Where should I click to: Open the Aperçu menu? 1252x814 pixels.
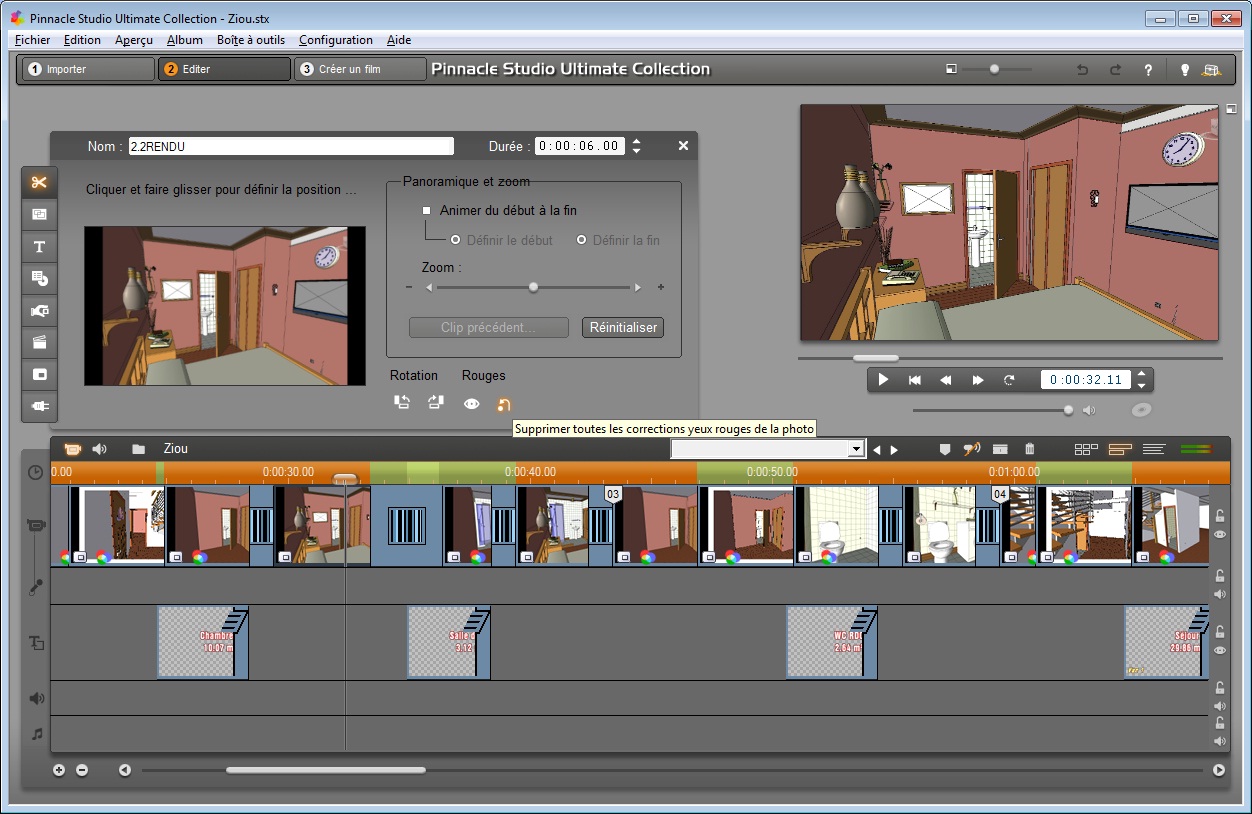134,40
